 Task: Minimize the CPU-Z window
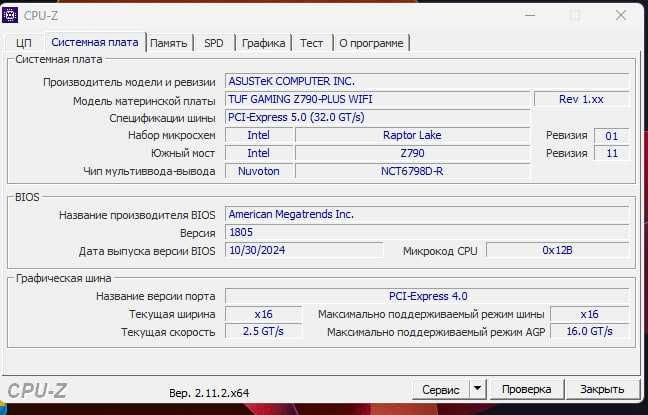530,16
